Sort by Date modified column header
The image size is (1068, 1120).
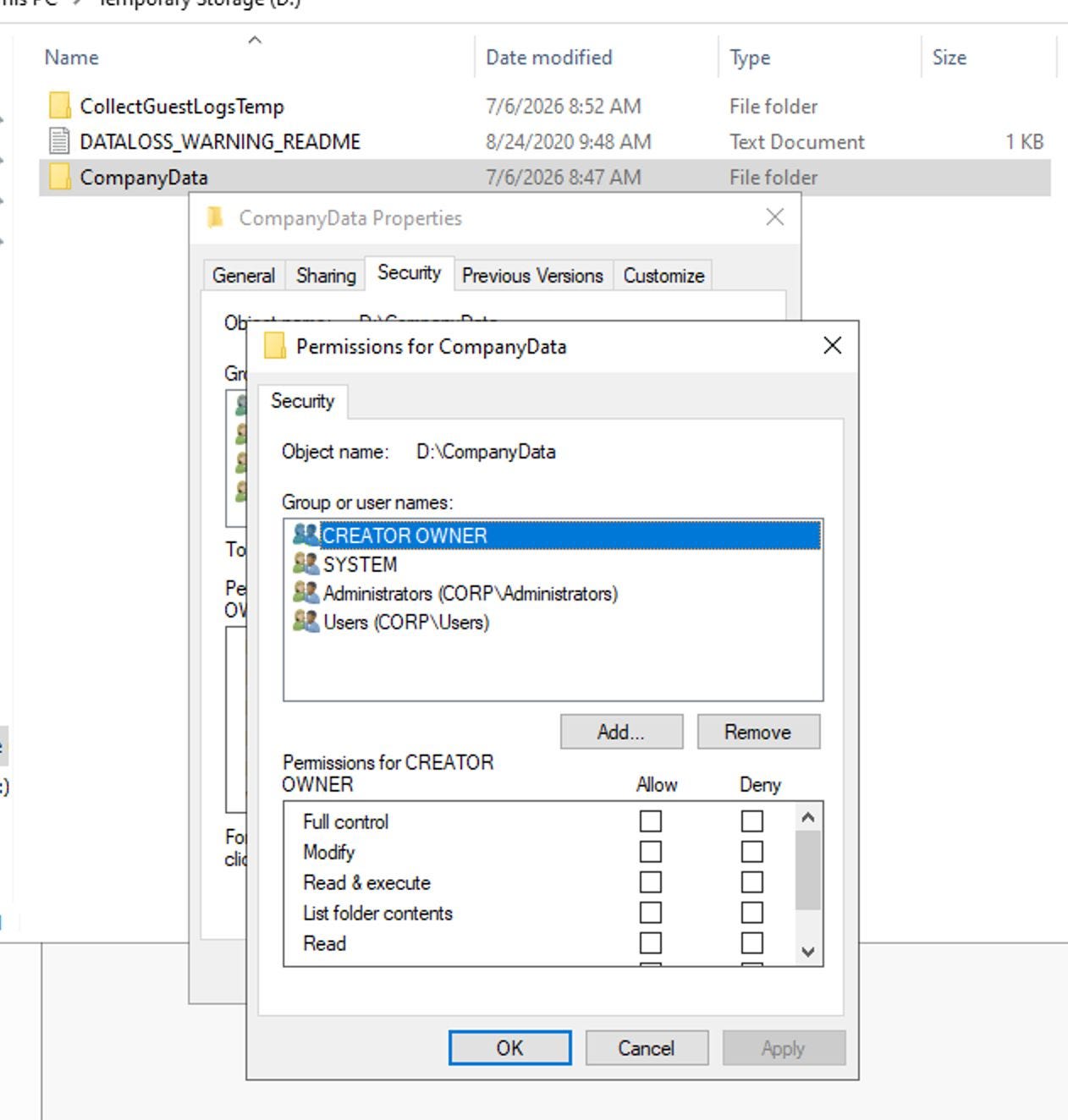(549, 58)
